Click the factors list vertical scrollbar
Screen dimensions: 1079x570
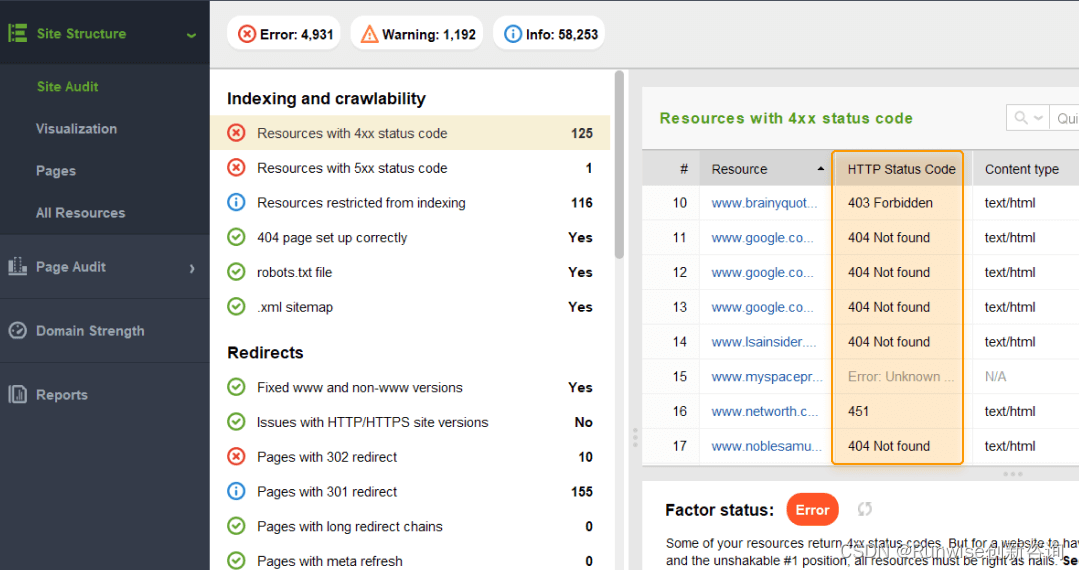619,165
